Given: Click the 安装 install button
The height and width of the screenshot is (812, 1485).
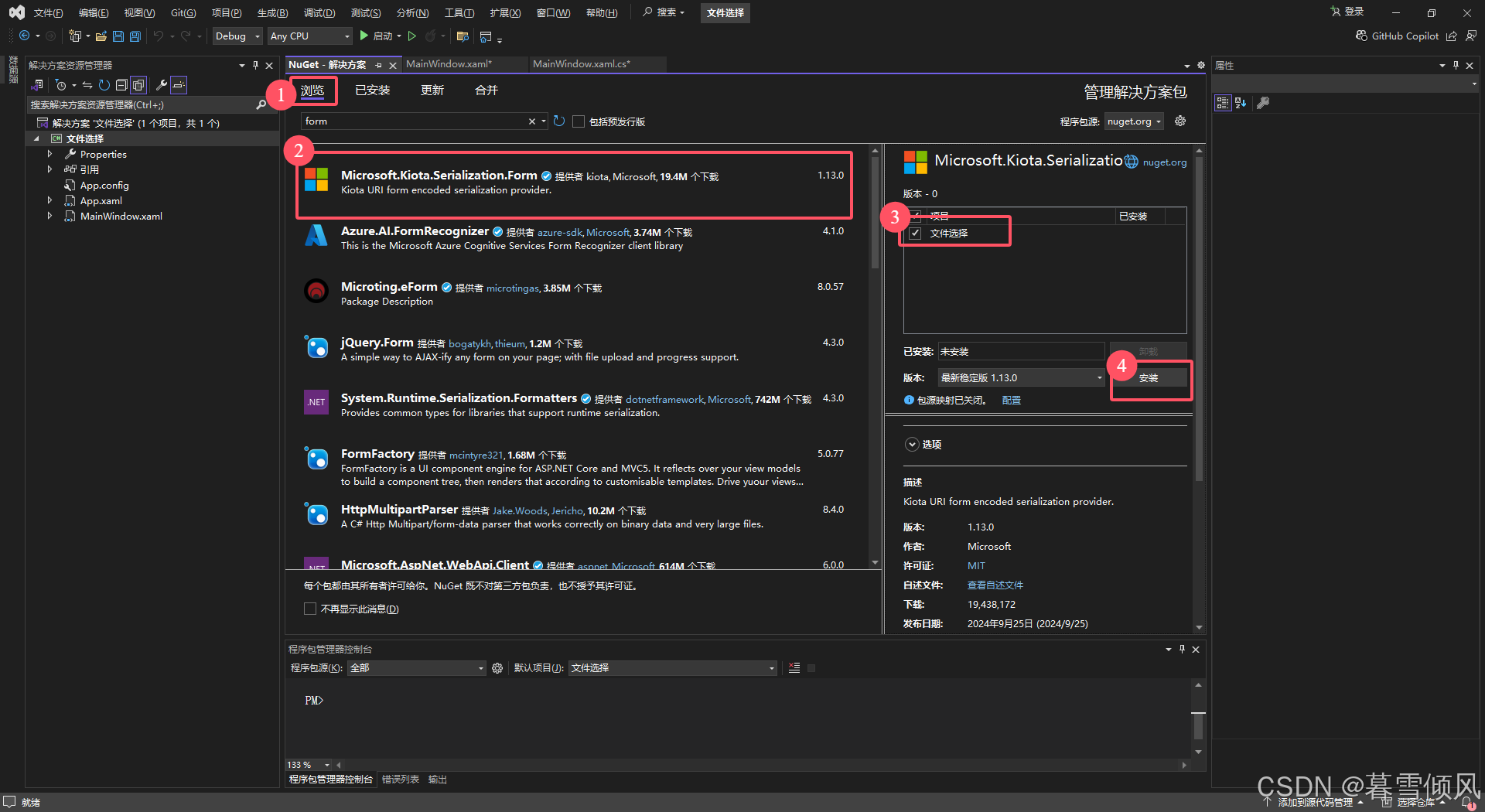Looking at the screenshot, I should pos(1149,377).
